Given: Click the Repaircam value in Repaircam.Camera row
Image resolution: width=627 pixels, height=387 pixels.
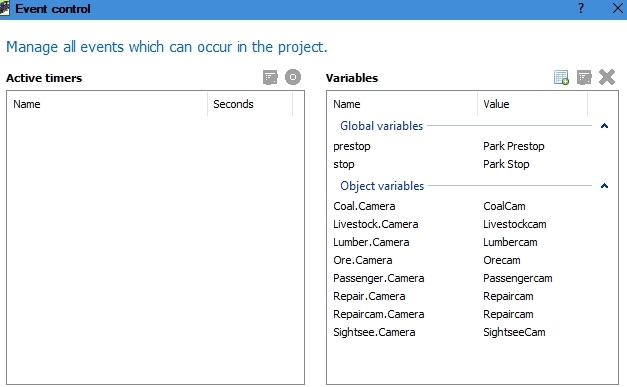Looking at the screenshot, I should click(x=508, y=314).
